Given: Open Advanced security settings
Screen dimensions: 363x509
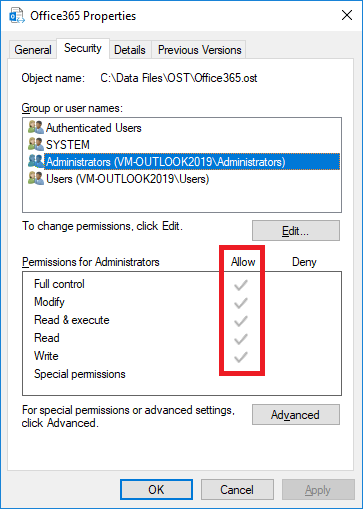Looking at the screenshot, I should pos(296,415).
